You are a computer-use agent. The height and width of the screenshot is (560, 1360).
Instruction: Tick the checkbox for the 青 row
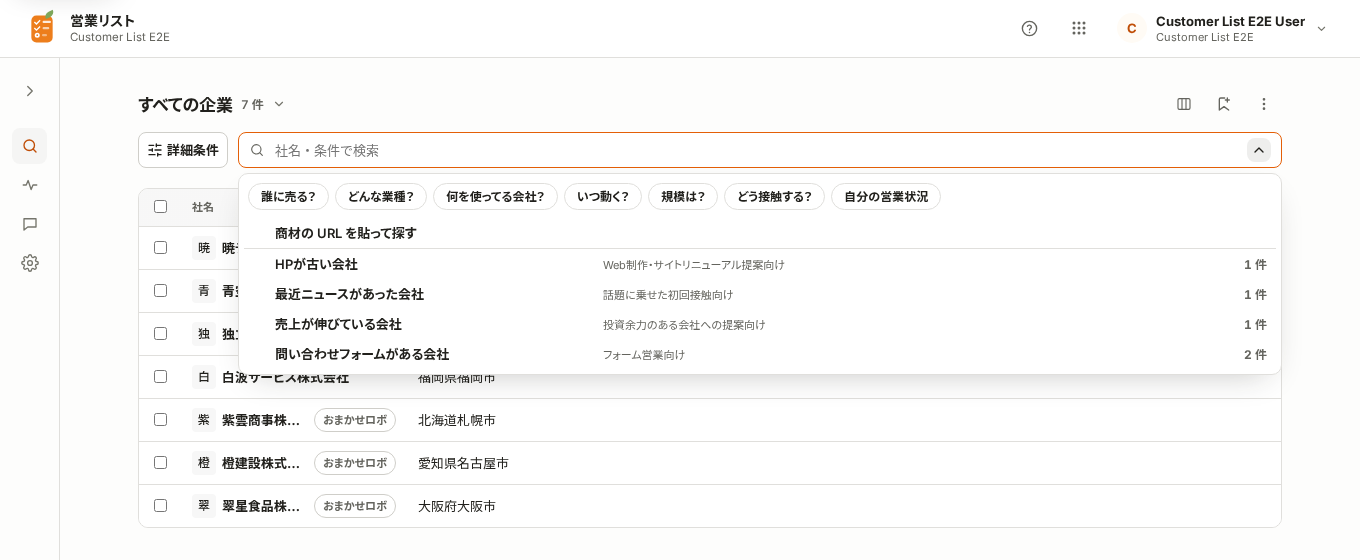click(160, 290)
